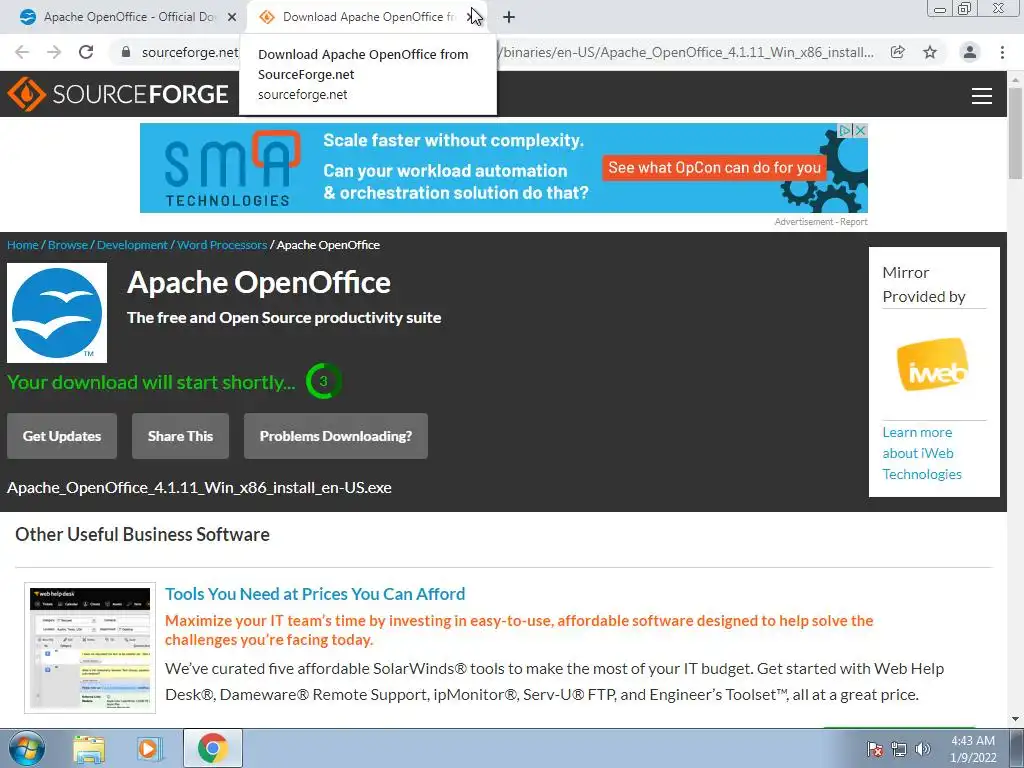Viewport: 1024px width, 768px height.
Task: Open Learn more about iWeb Technologies link
Action: pyautogui.click(x=921, y=453)
